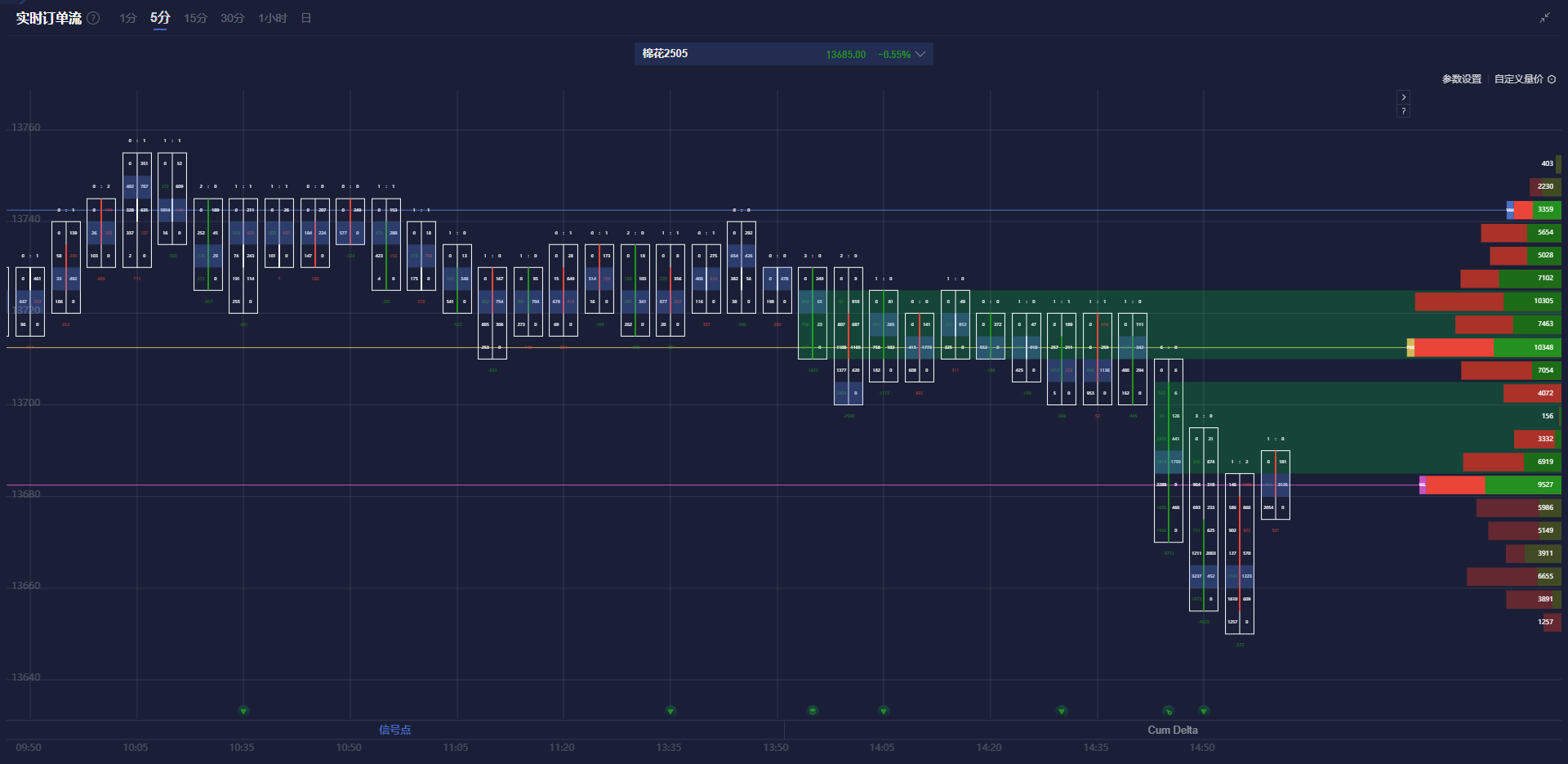Expand the side panel with the ">" arrow
This screenshot has height=764, width=1568.
(1404, 96)
